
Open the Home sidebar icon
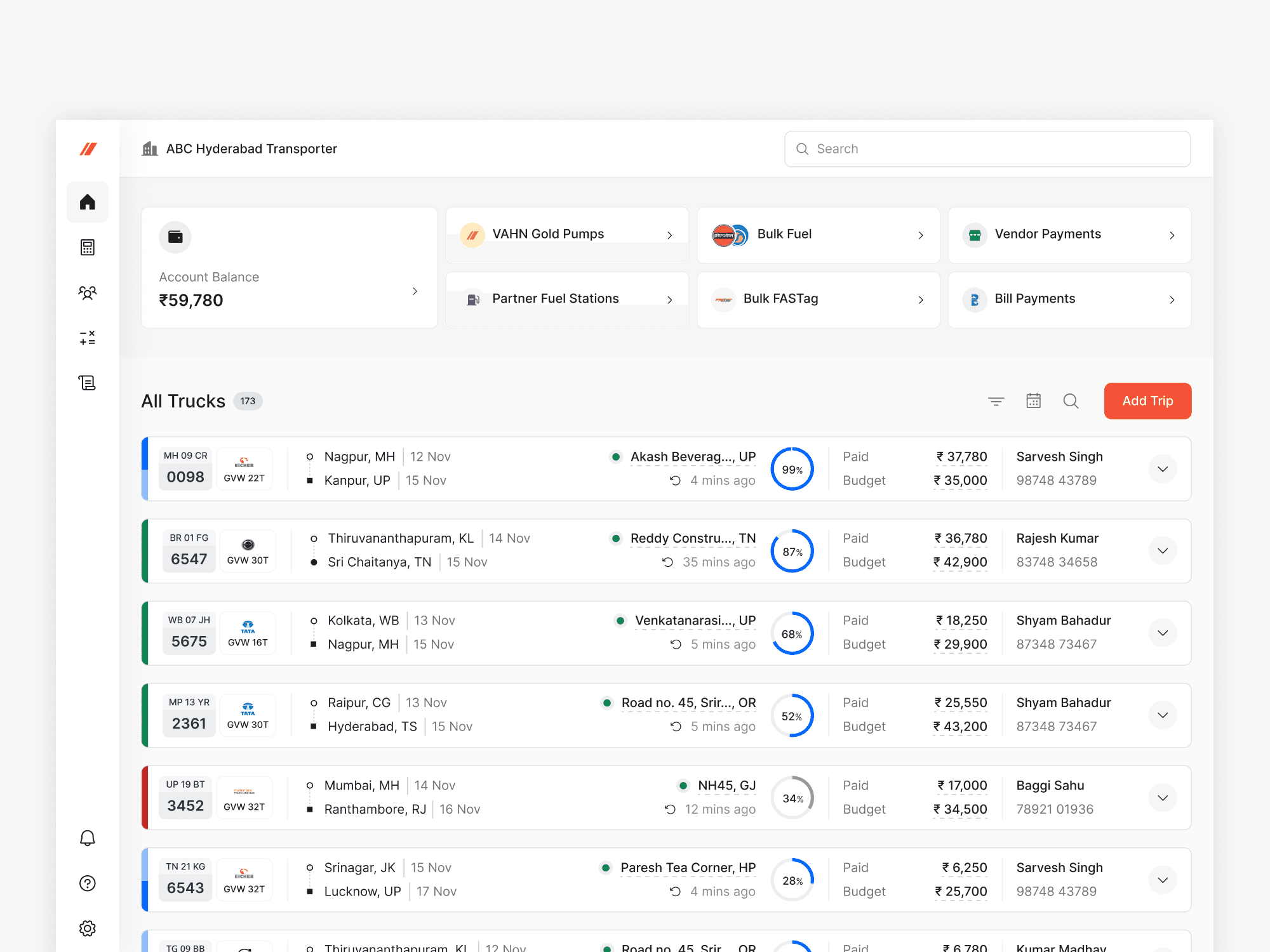tap(88, 202)
